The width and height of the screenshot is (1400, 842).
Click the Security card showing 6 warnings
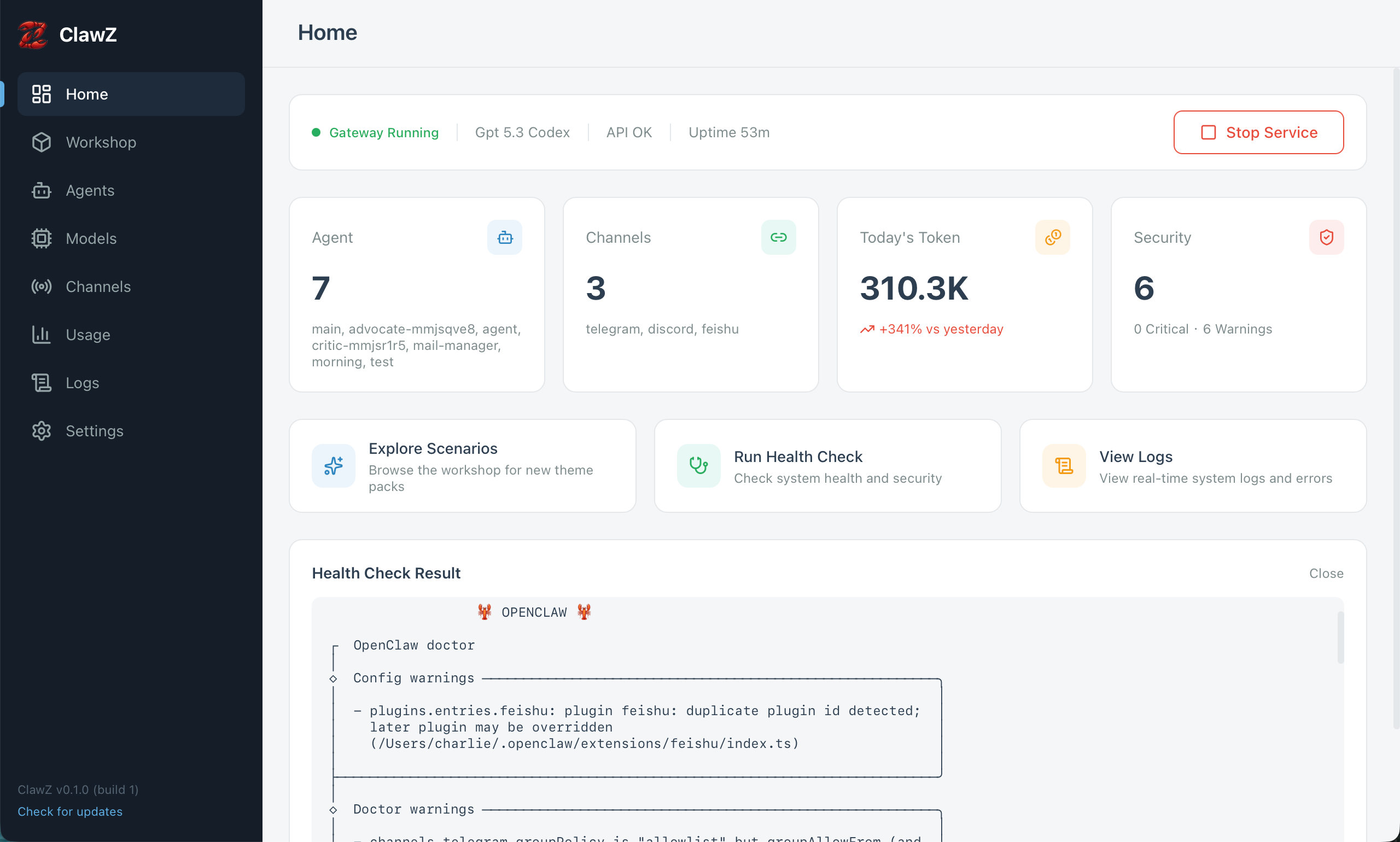point(1238,295)
